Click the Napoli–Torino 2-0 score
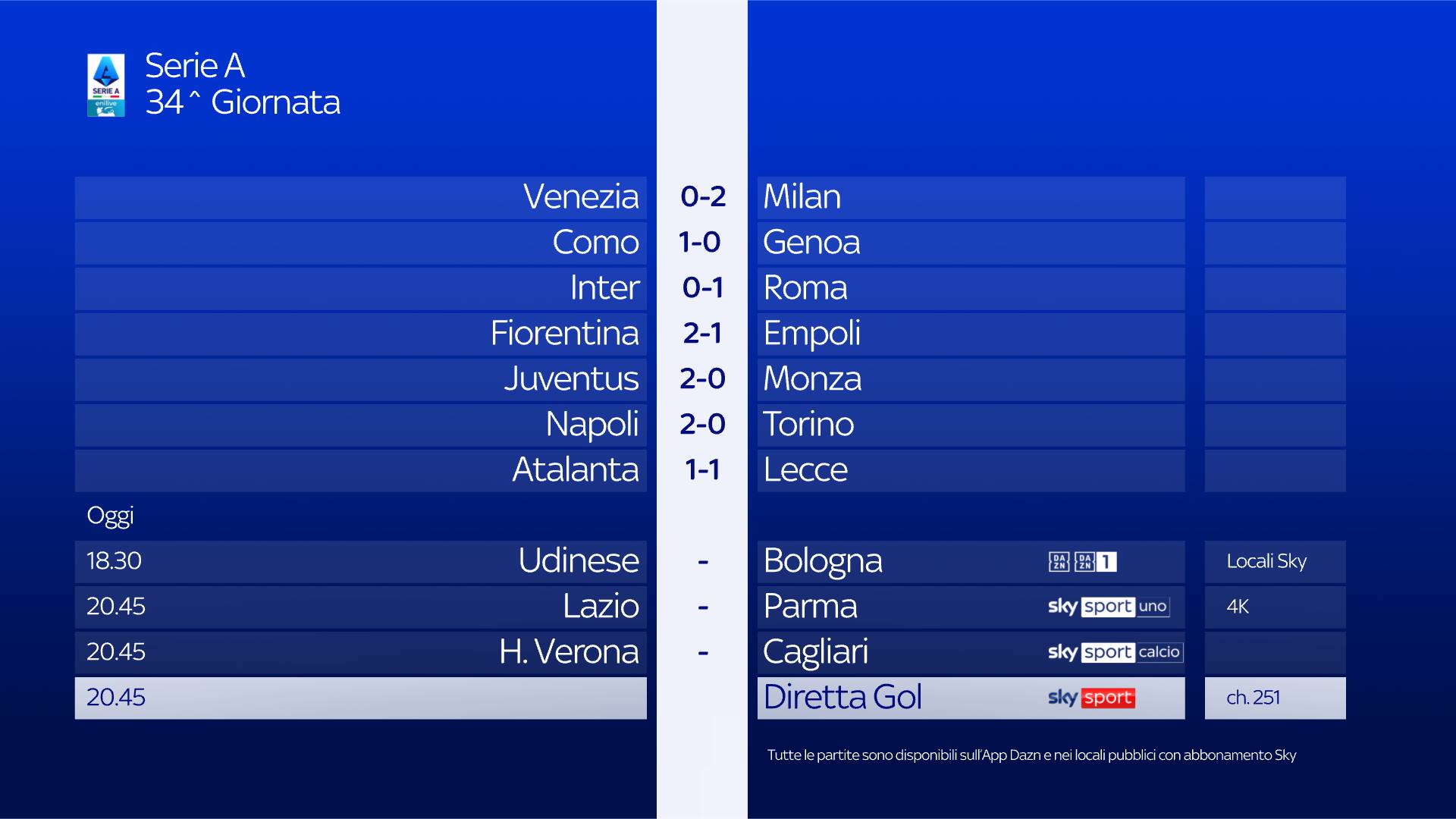This screenshot has width=1456, height=819. click(x=702, y=425)
